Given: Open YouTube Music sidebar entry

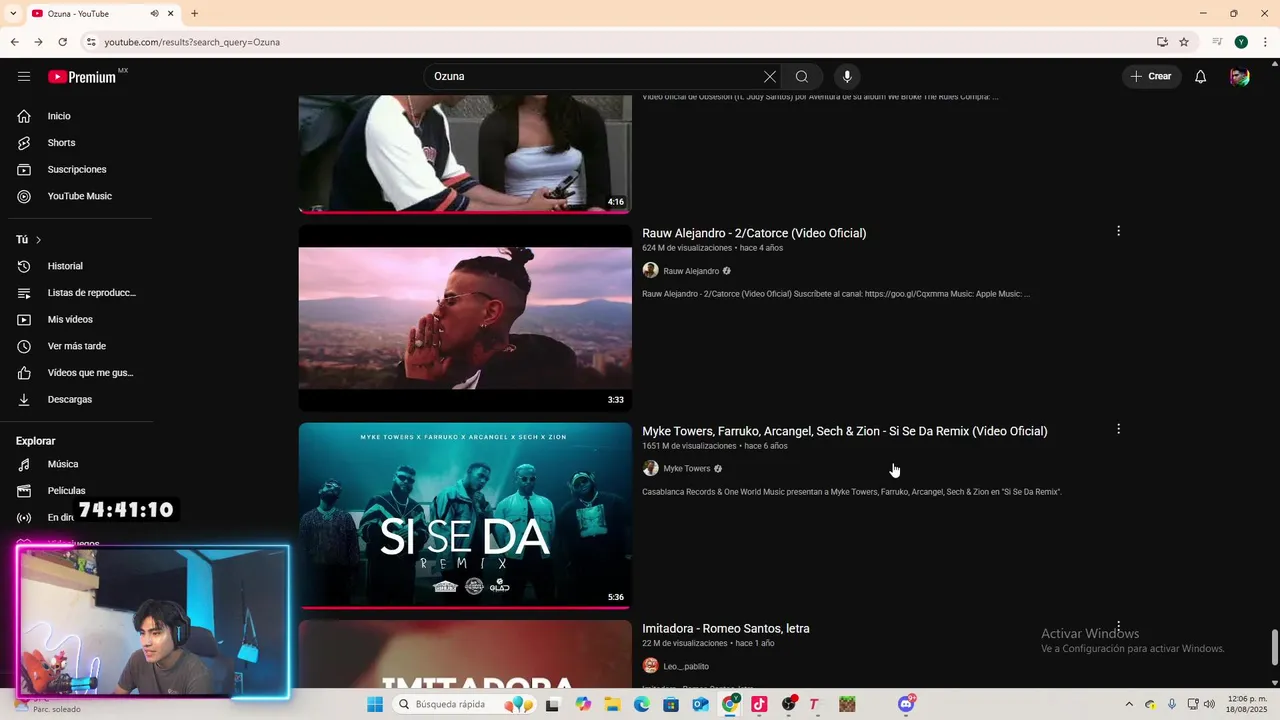Looking at the screenshot, I should (x=80, y=196).
